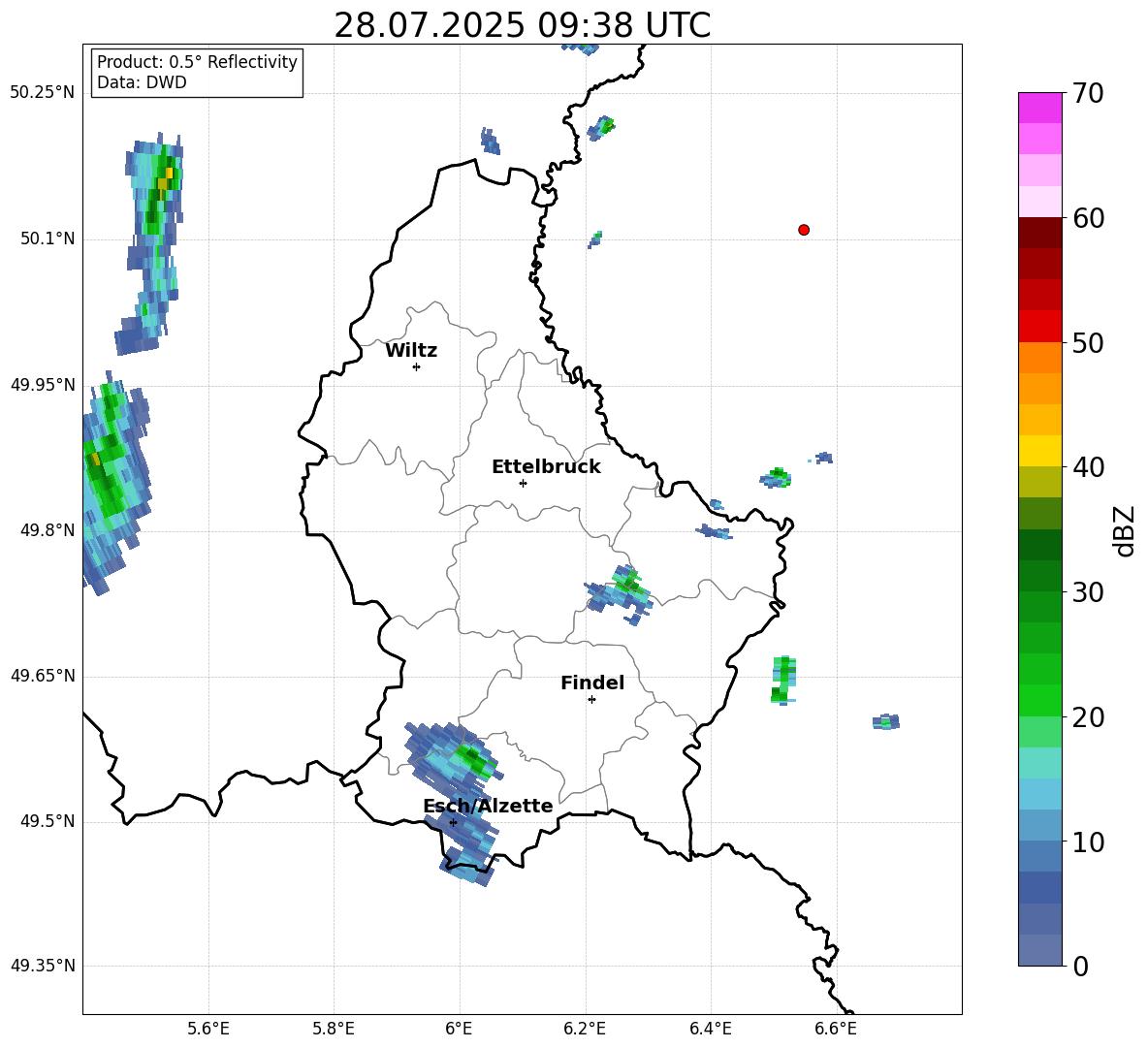The width and height of the screenshot is (1148, 1048).
Task: Click the latitude label 50.25°N
Action: pyautogui.click(x=43, y=93)
